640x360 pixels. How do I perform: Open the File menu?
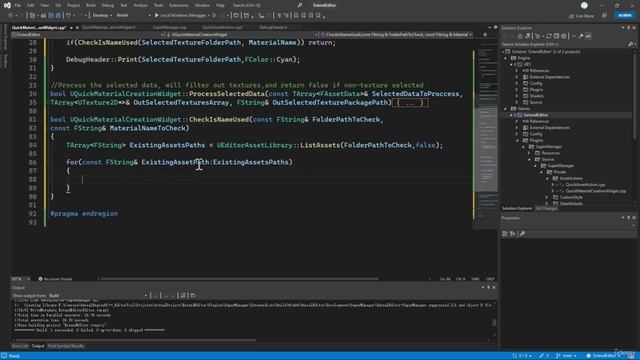[x=17, y=5]
